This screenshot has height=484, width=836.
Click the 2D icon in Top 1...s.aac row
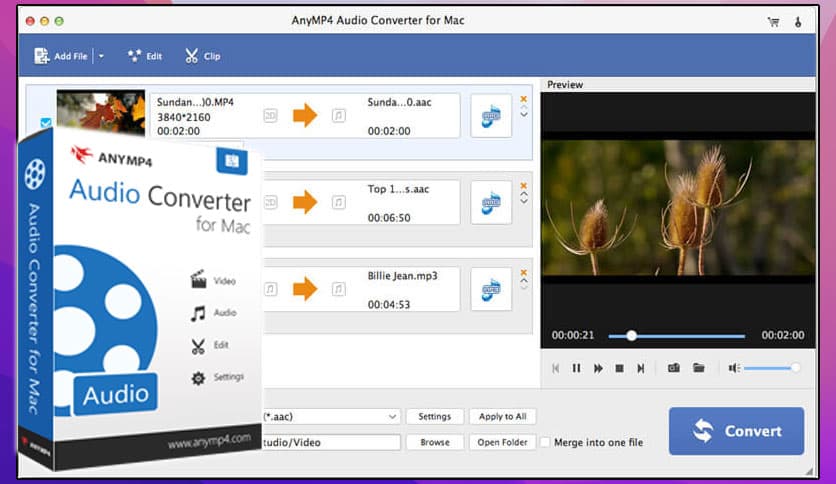(271, 202)
